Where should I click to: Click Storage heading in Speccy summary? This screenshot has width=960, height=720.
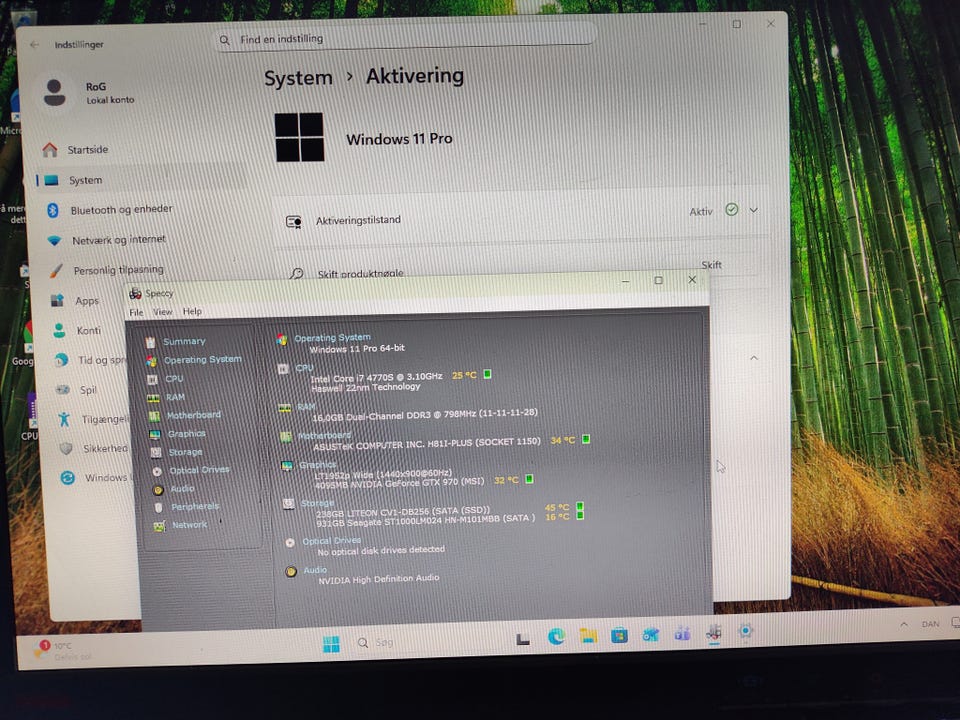point(317,503)
